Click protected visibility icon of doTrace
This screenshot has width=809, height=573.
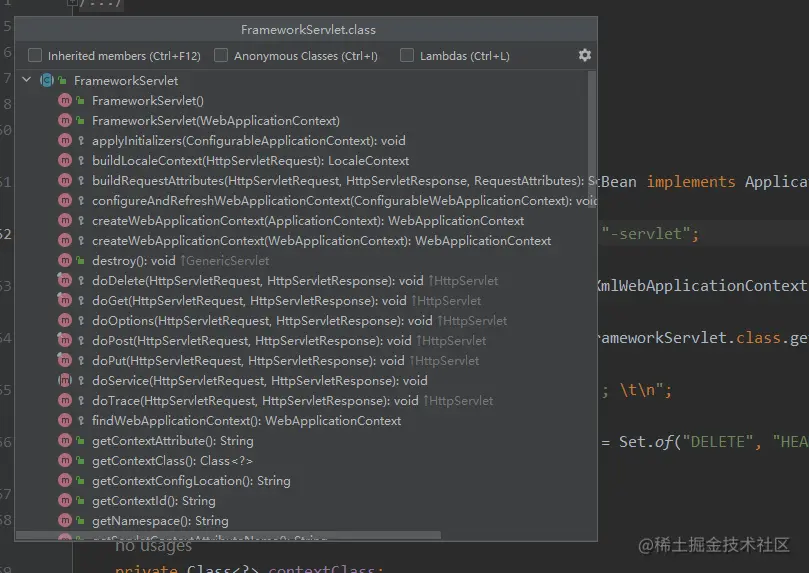pyautogui.click(x=80, y=400)
